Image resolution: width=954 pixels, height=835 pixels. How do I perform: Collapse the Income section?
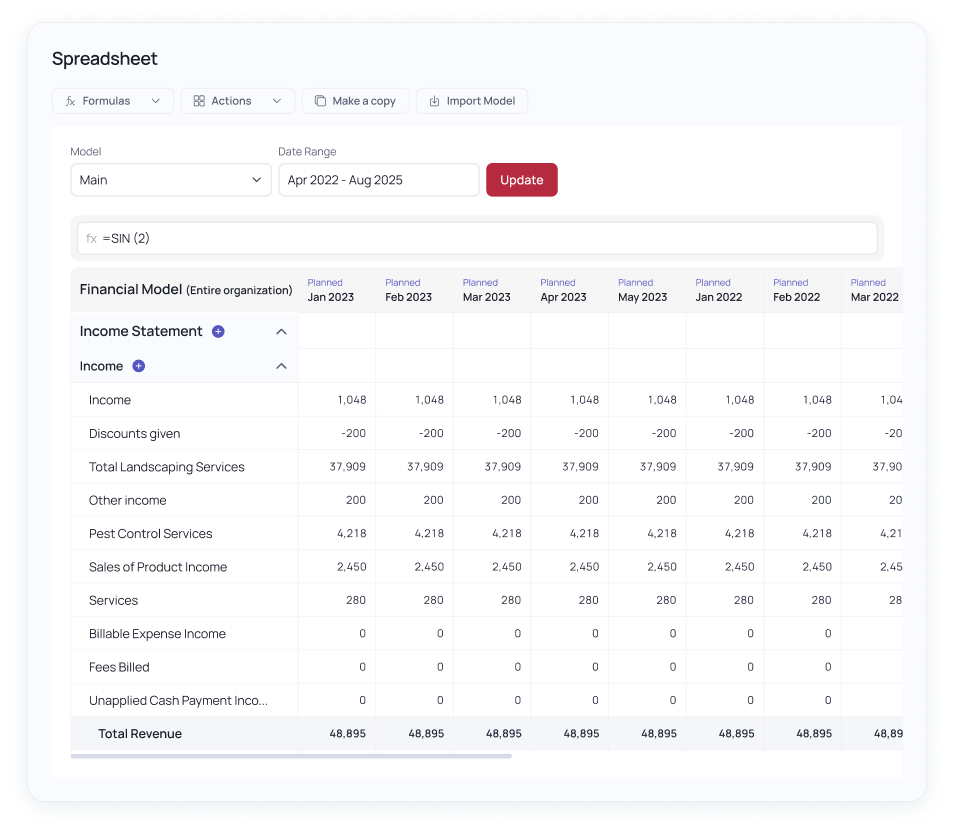(x=281, y=366)
